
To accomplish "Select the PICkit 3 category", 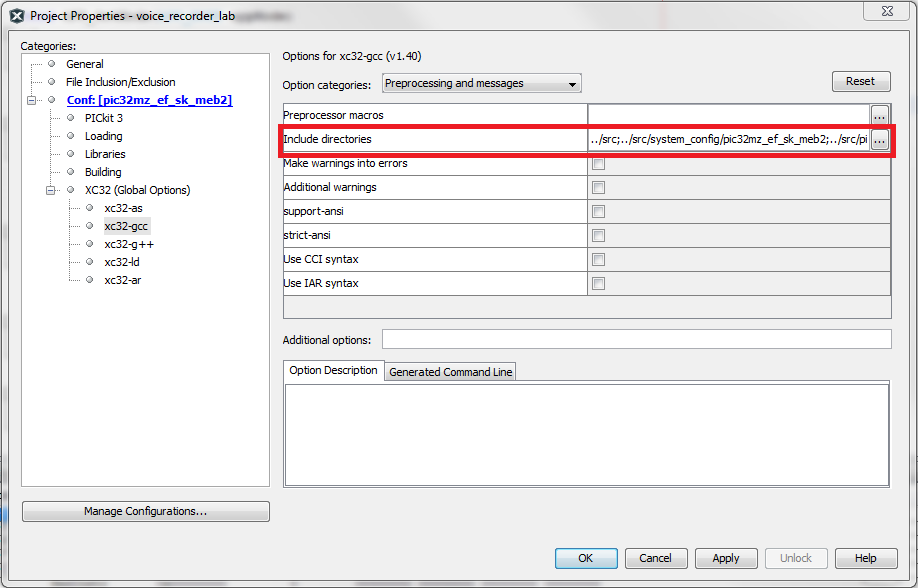I will pos(103,118).
